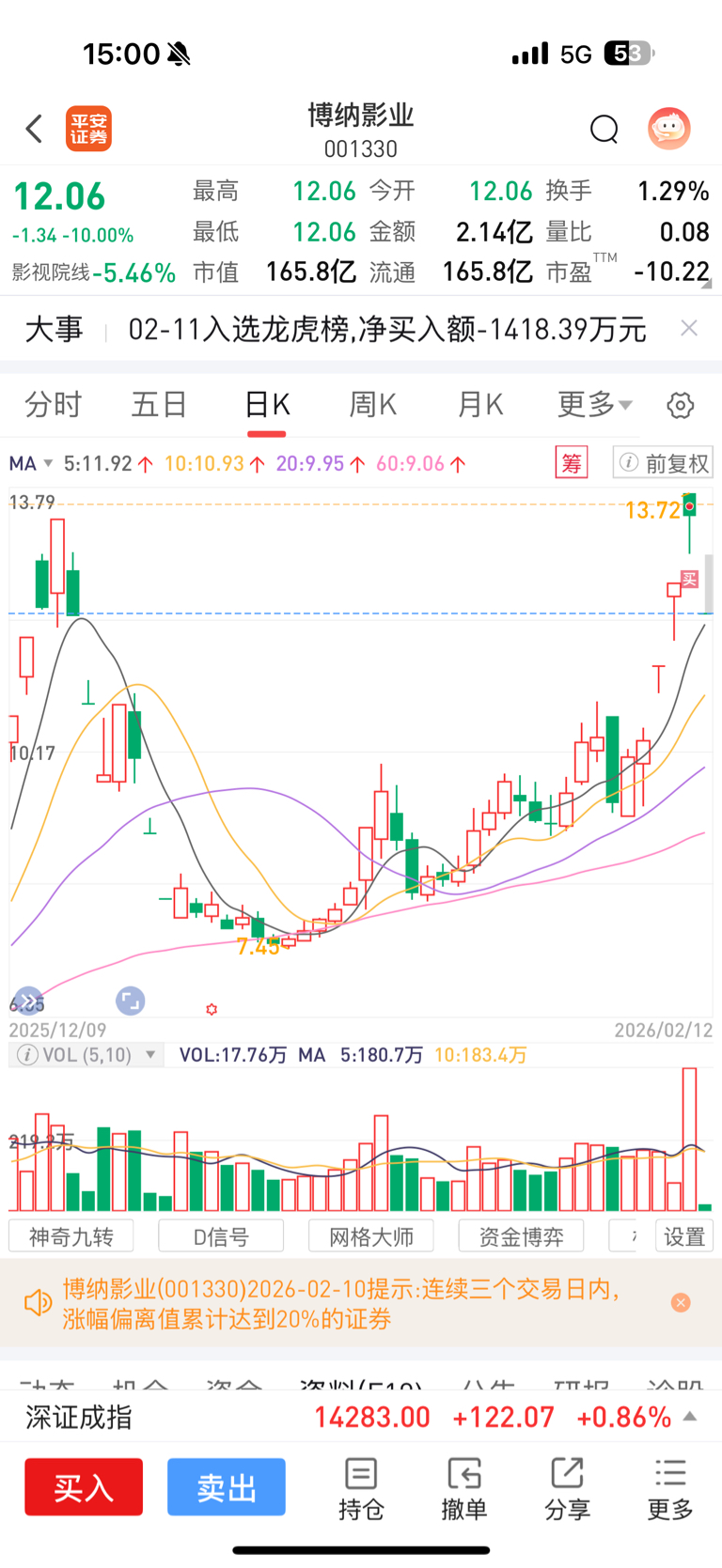Open the 02-11入选龙虎榜 news text
This screenshot has width=722, height=1568.
(387, 329)
